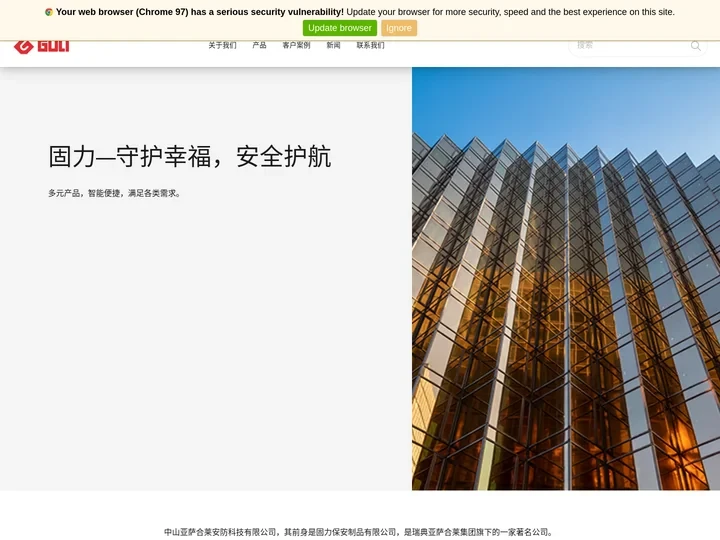Viewport: 720px width, 540px height.
Task: Open the 新闻 menu item
Action: click(333, 45)
